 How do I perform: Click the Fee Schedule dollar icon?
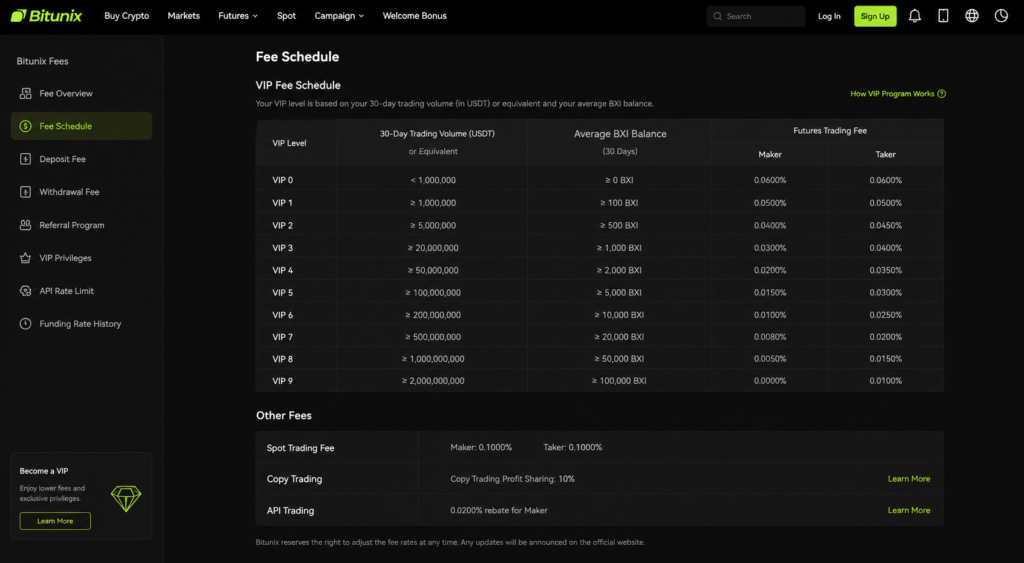[25, 126]
